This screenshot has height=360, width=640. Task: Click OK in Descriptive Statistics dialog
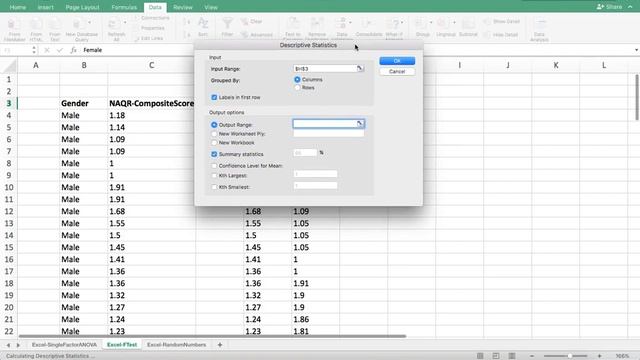point(397,61)
